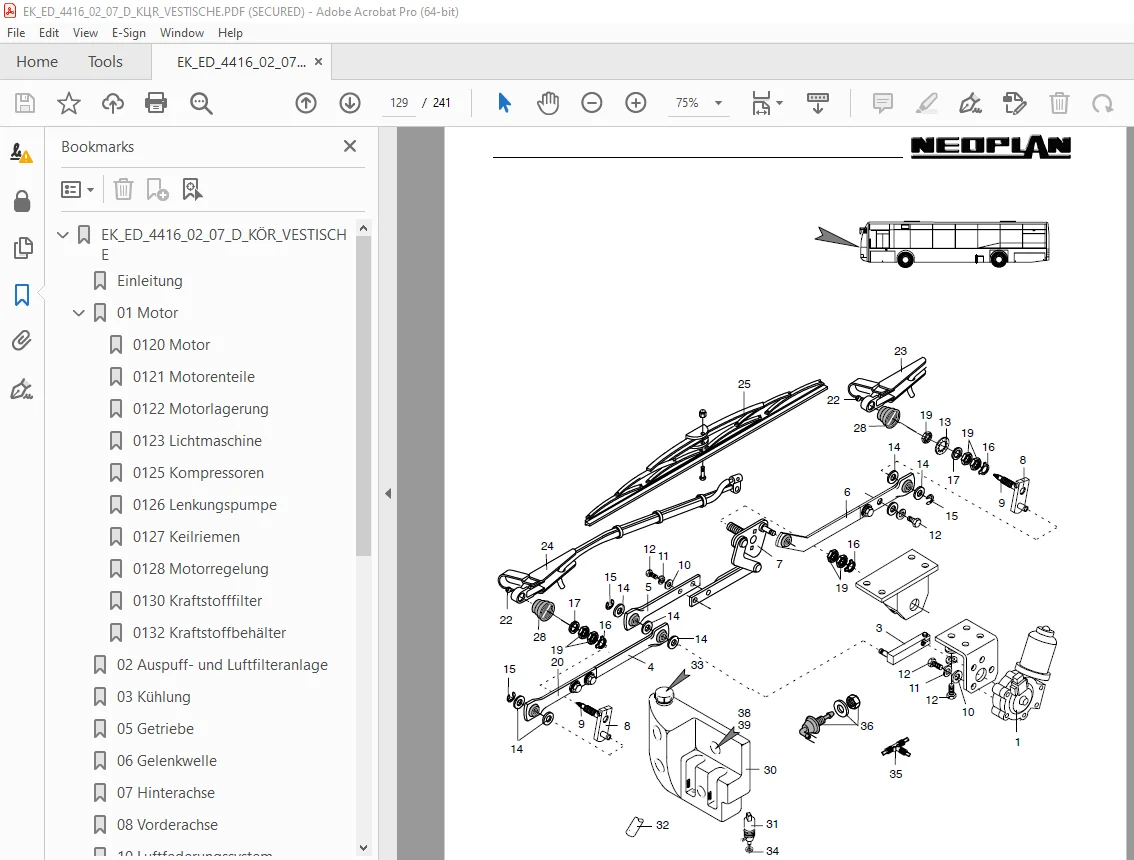Jump to 0125 Kompressoren bookmark

[198, 472]
